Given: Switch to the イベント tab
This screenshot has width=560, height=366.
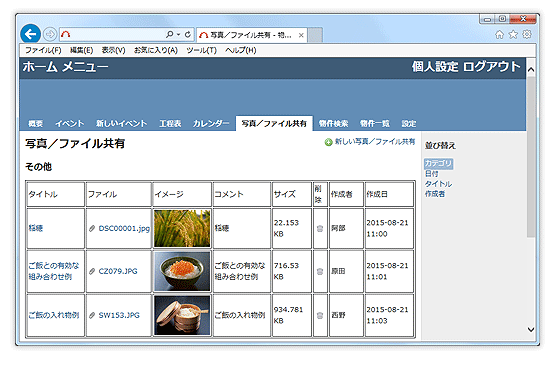Looking at the screenshot, I should (x=70, y=124).
